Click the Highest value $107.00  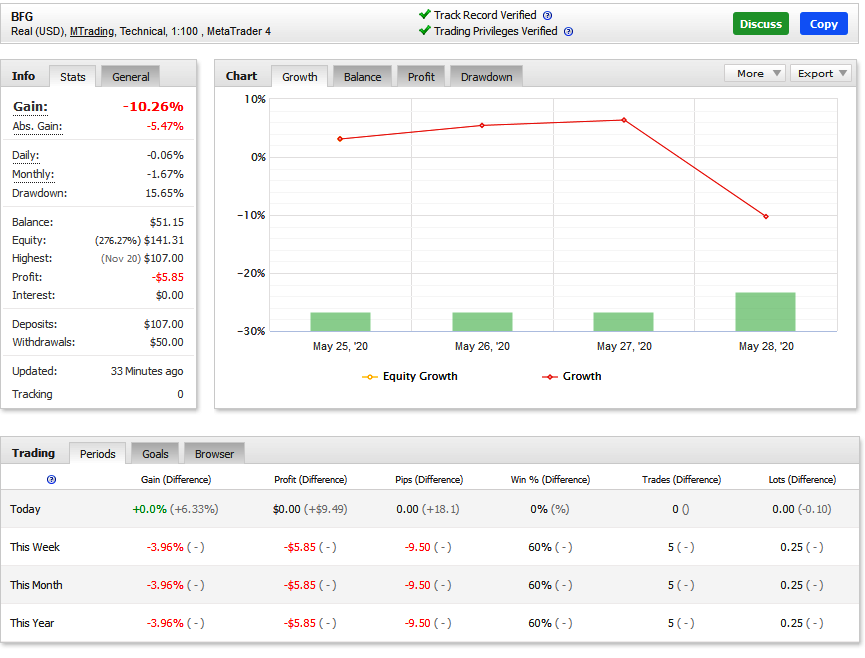[164, 258]
